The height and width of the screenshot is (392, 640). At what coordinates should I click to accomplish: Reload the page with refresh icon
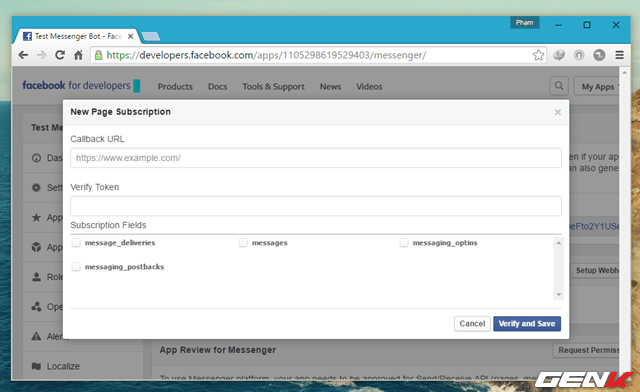click(x=60, y=55)
